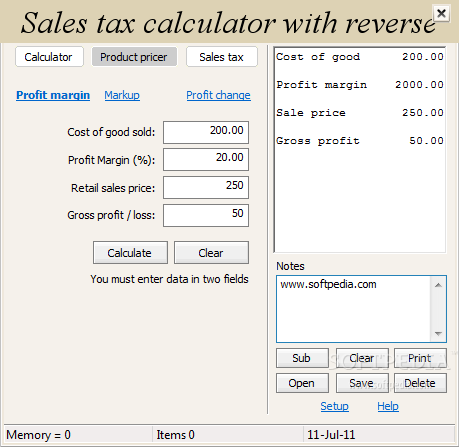The width and height of the screenshot is (459, 447).
Task: Nudge notes scrollbar up arrow
Action: (x=438, y=285)
